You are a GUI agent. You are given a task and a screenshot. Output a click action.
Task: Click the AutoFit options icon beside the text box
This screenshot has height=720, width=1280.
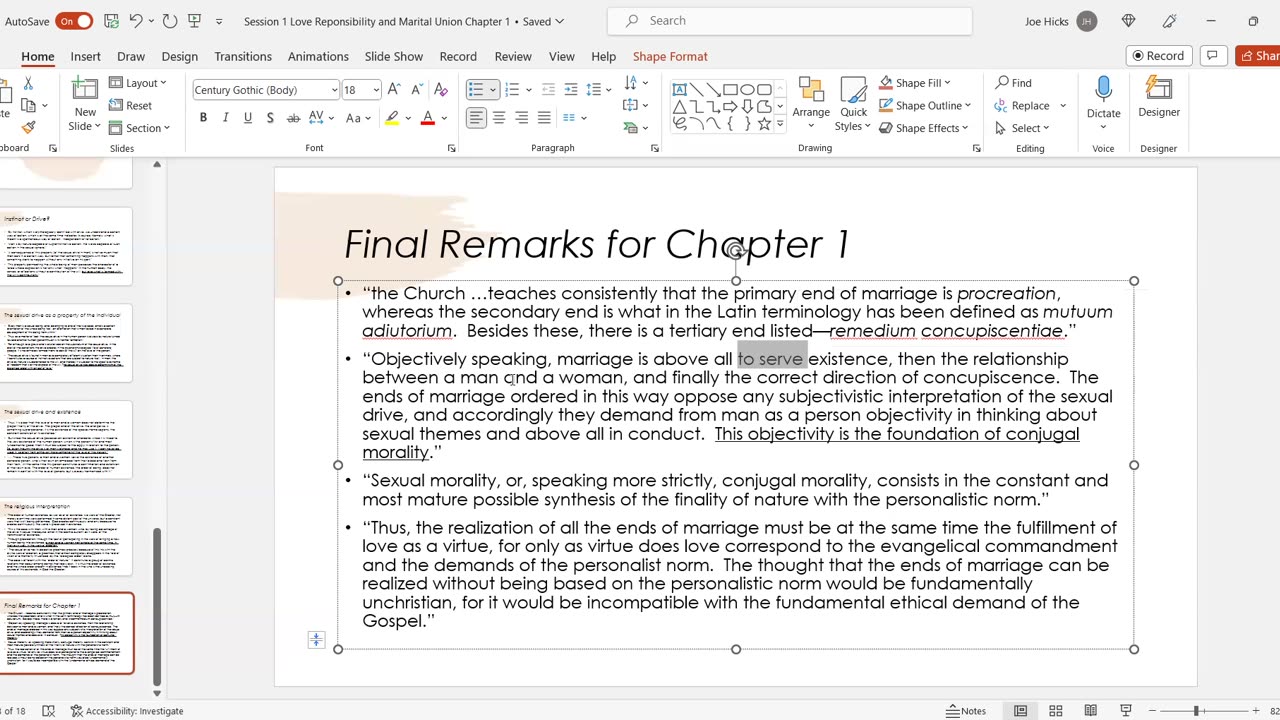(x=316, y=640)
